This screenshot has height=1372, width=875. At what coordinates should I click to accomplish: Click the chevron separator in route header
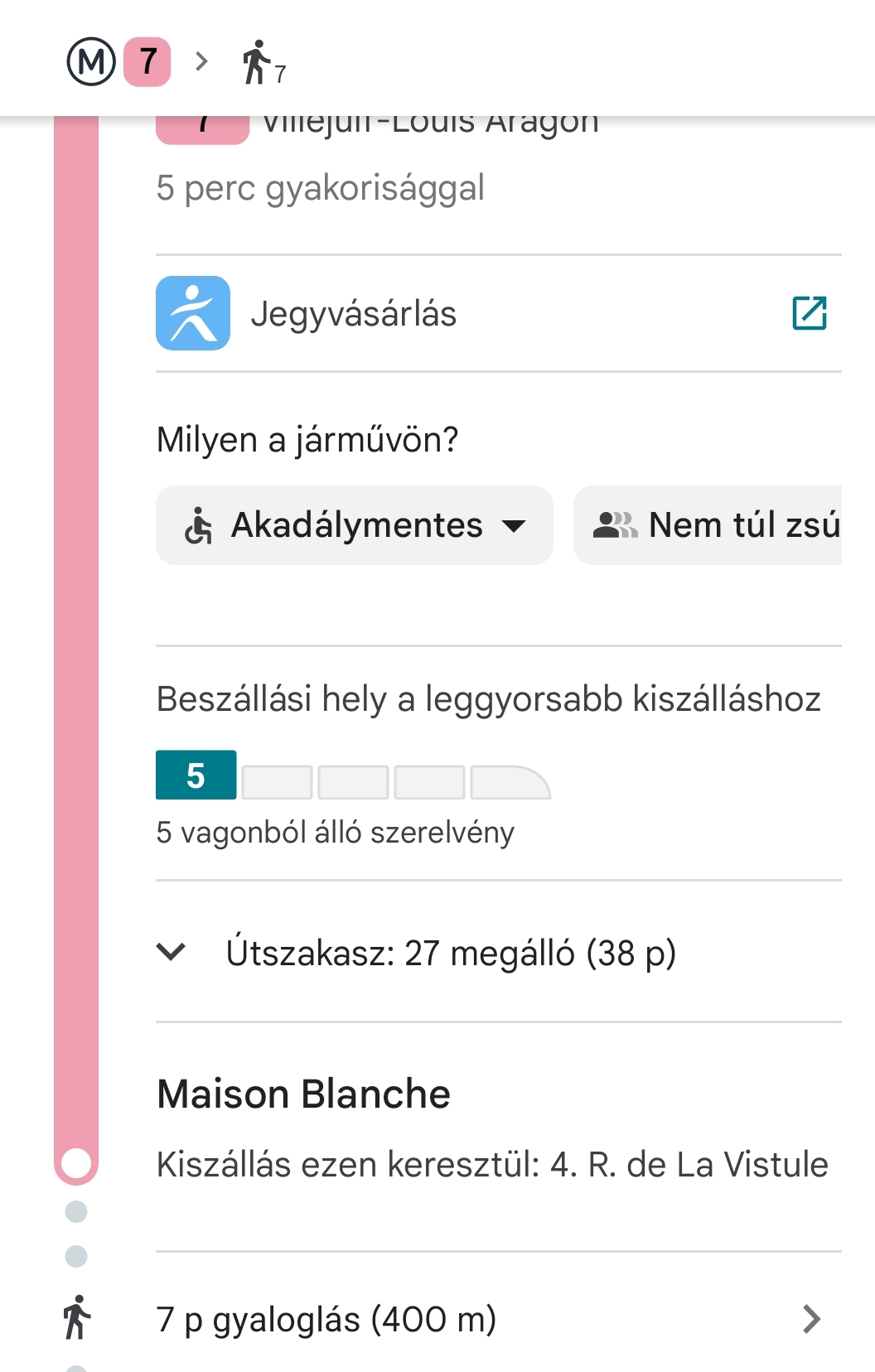201,61
